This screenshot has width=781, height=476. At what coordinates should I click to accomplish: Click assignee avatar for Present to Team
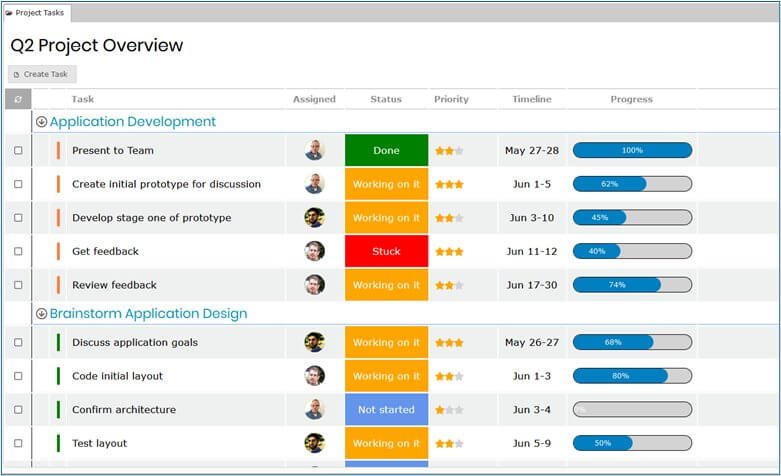[314, 150]
